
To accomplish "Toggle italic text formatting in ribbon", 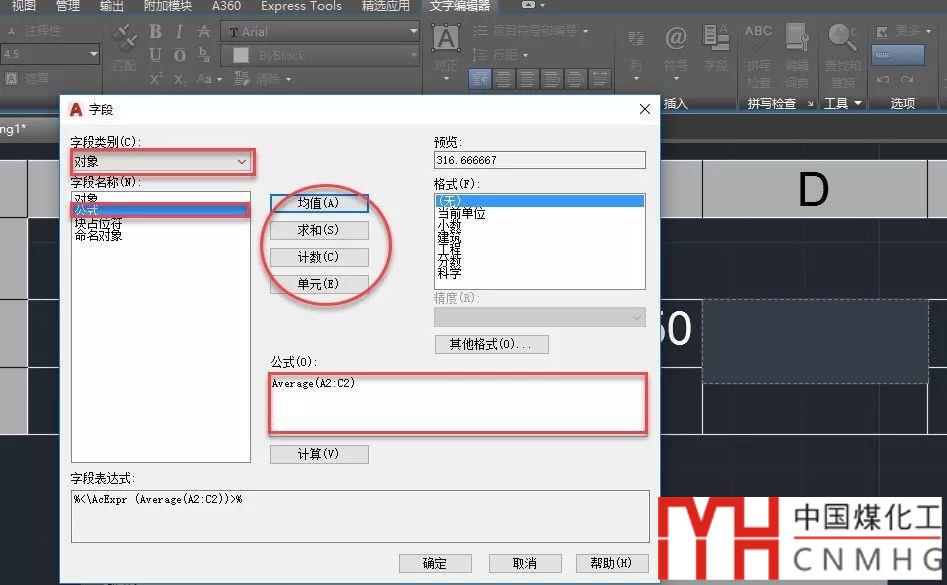I will [180, 32].
